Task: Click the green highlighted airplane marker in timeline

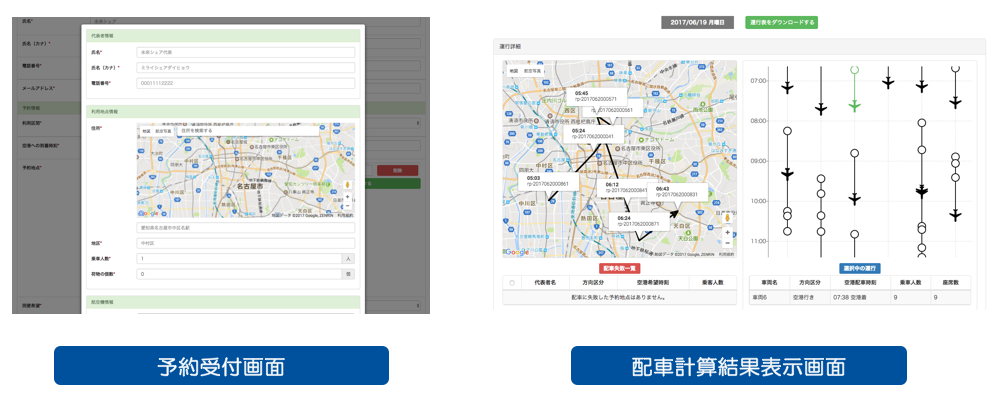Action: pyautogui.click(x=854, y=104)
